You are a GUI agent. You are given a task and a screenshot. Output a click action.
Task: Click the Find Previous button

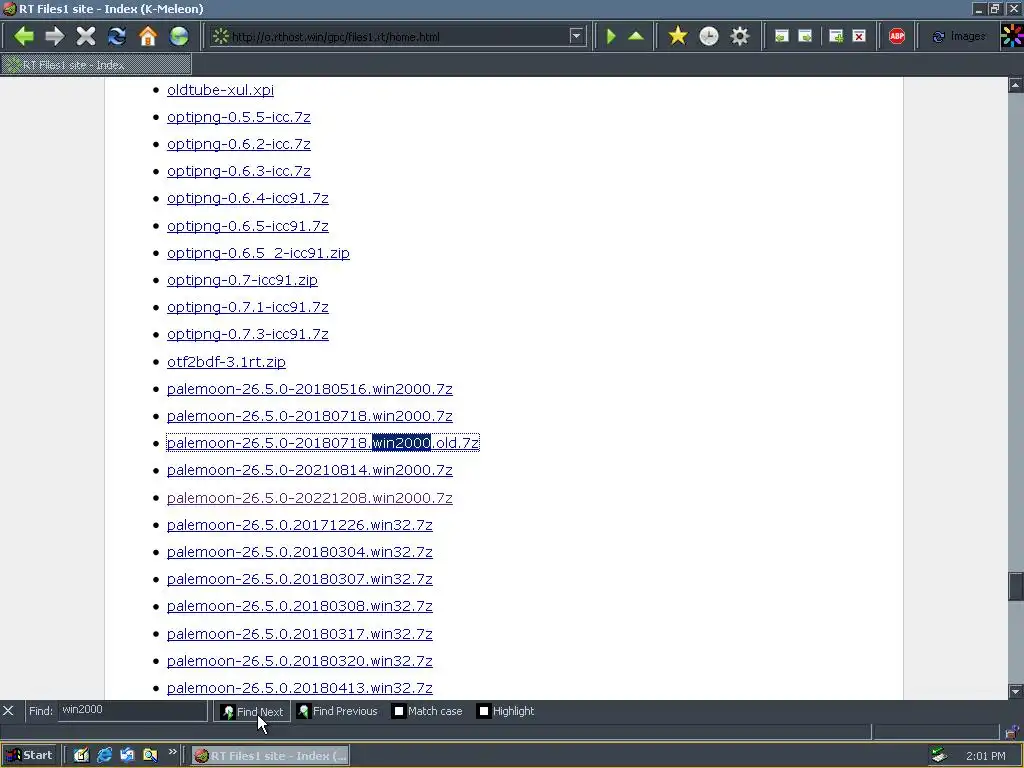click(x=338, y=711)
